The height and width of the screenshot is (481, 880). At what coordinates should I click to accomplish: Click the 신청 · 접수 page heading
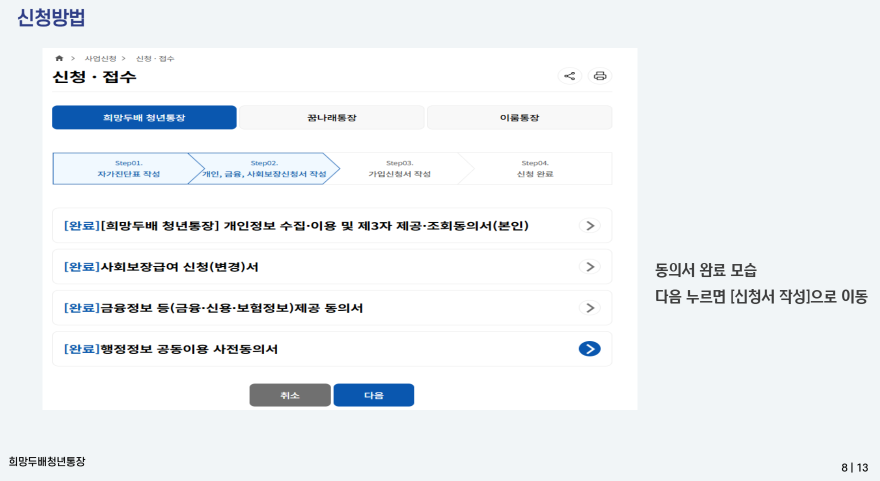click(x=94, y=77)
